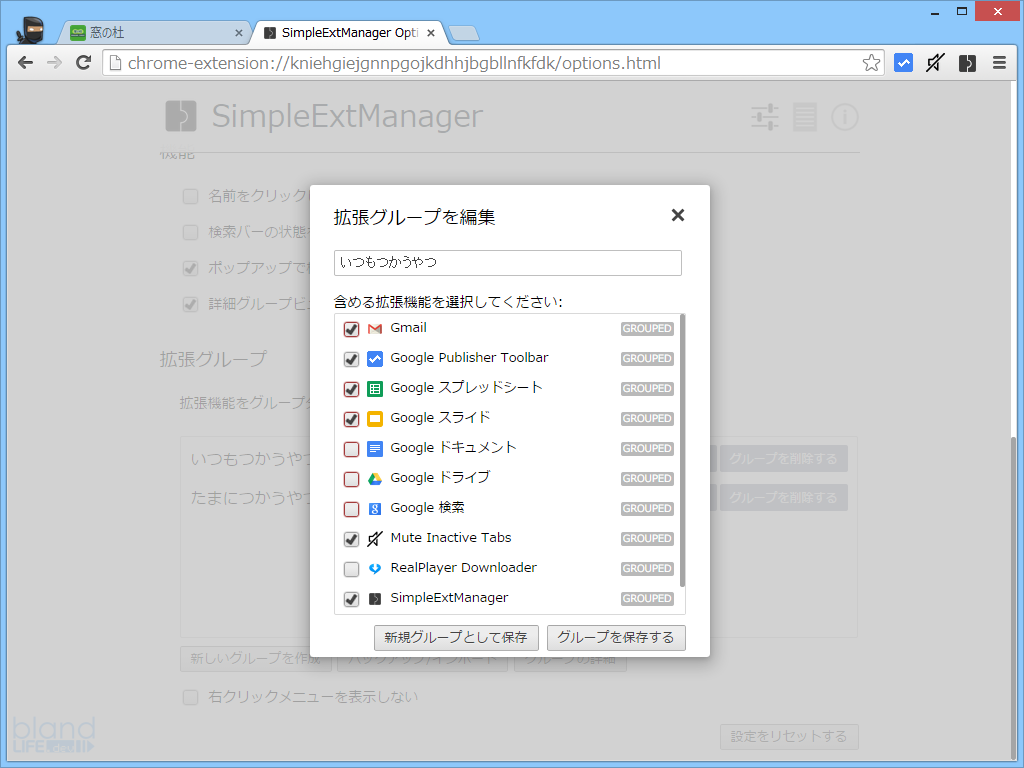Viewport: 1024px width, 768px height.
Task: Click the Gmail envelope icon
Action: (375, 328)
